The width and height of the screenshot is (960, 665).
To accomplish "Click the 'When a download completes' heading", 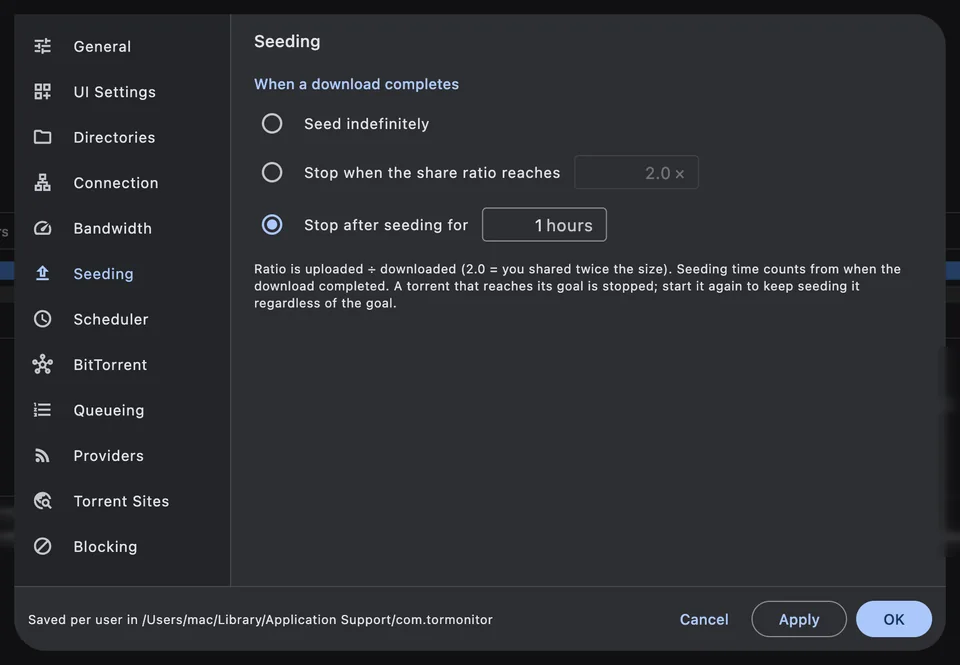I will point(356,84).
